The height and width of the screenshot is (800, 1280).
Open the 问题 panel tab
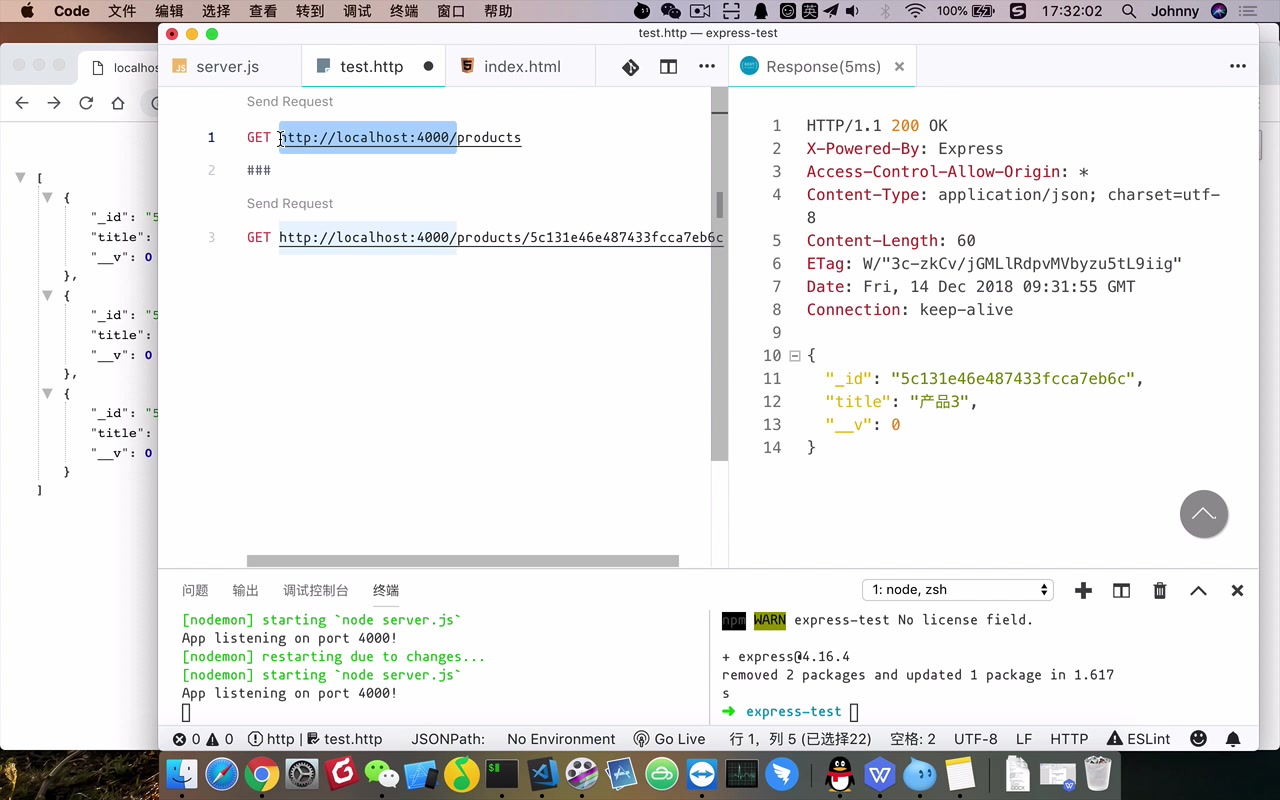click(x=195, y=590)
